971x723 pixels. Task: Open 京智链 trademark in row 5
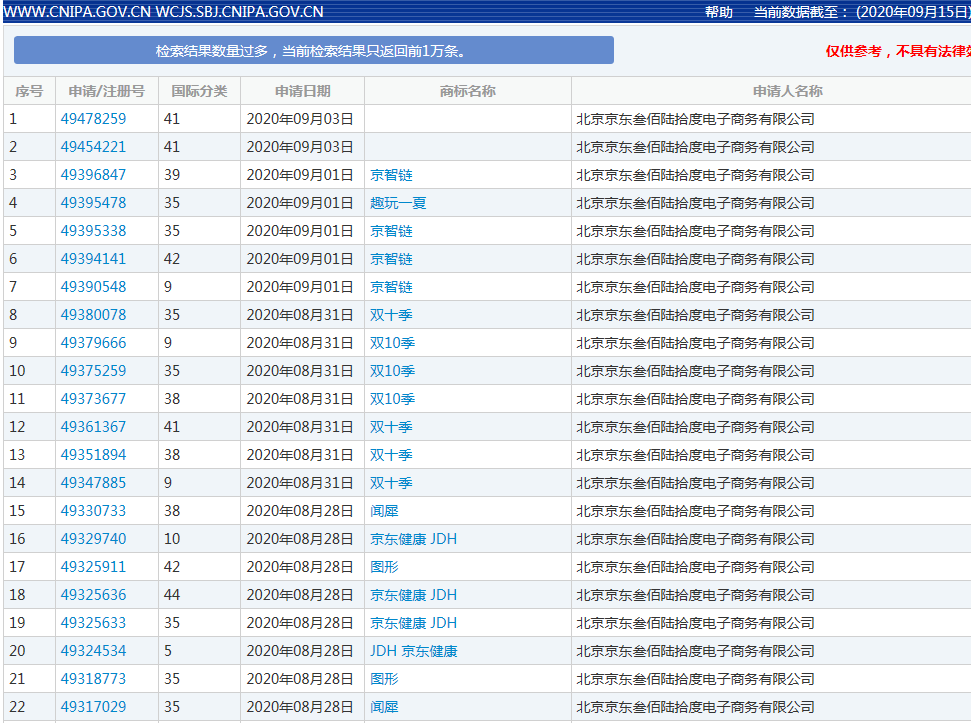coord(391,231)
